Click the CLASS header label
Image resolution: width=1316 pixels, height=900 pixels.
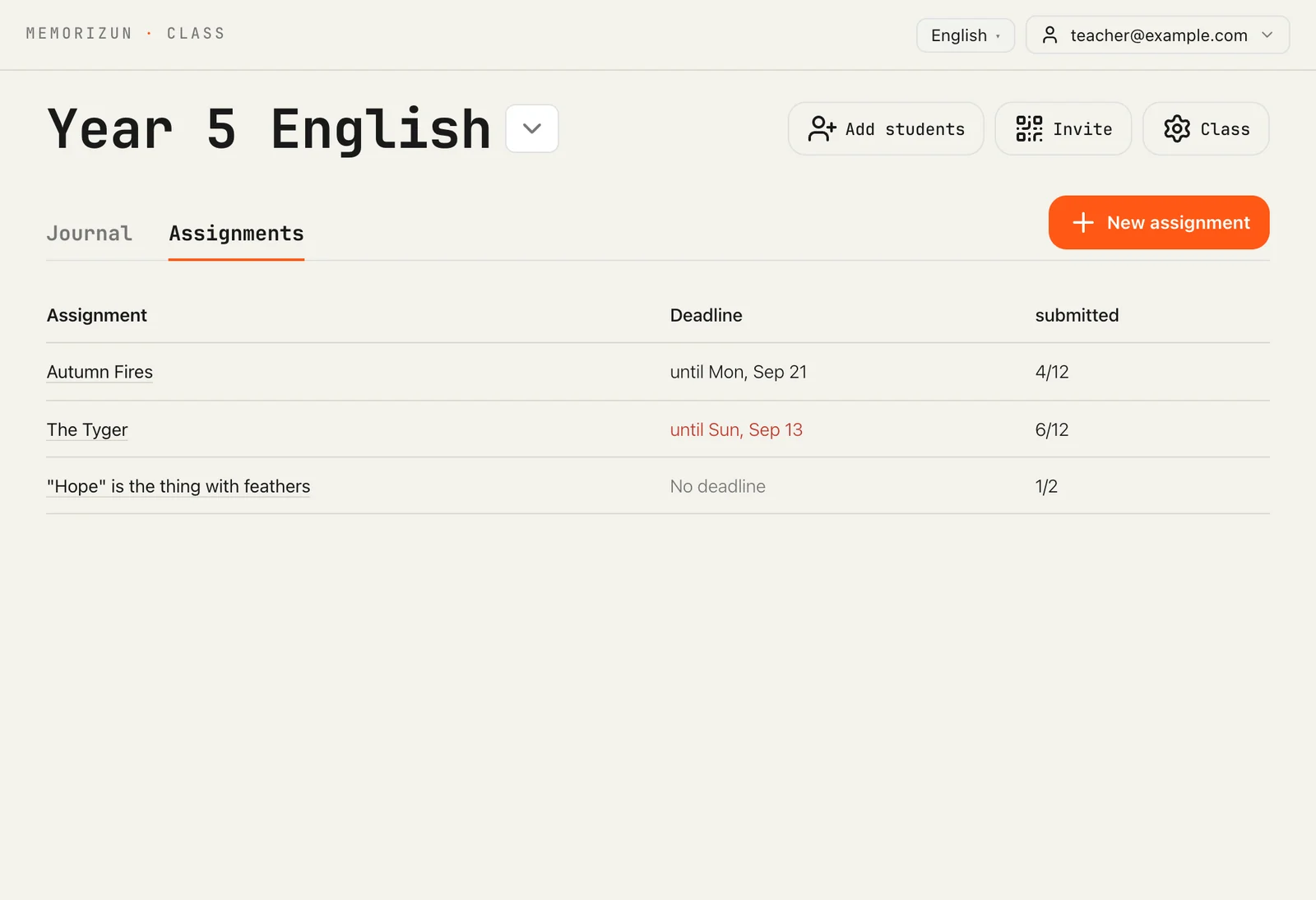coord(196,34)
